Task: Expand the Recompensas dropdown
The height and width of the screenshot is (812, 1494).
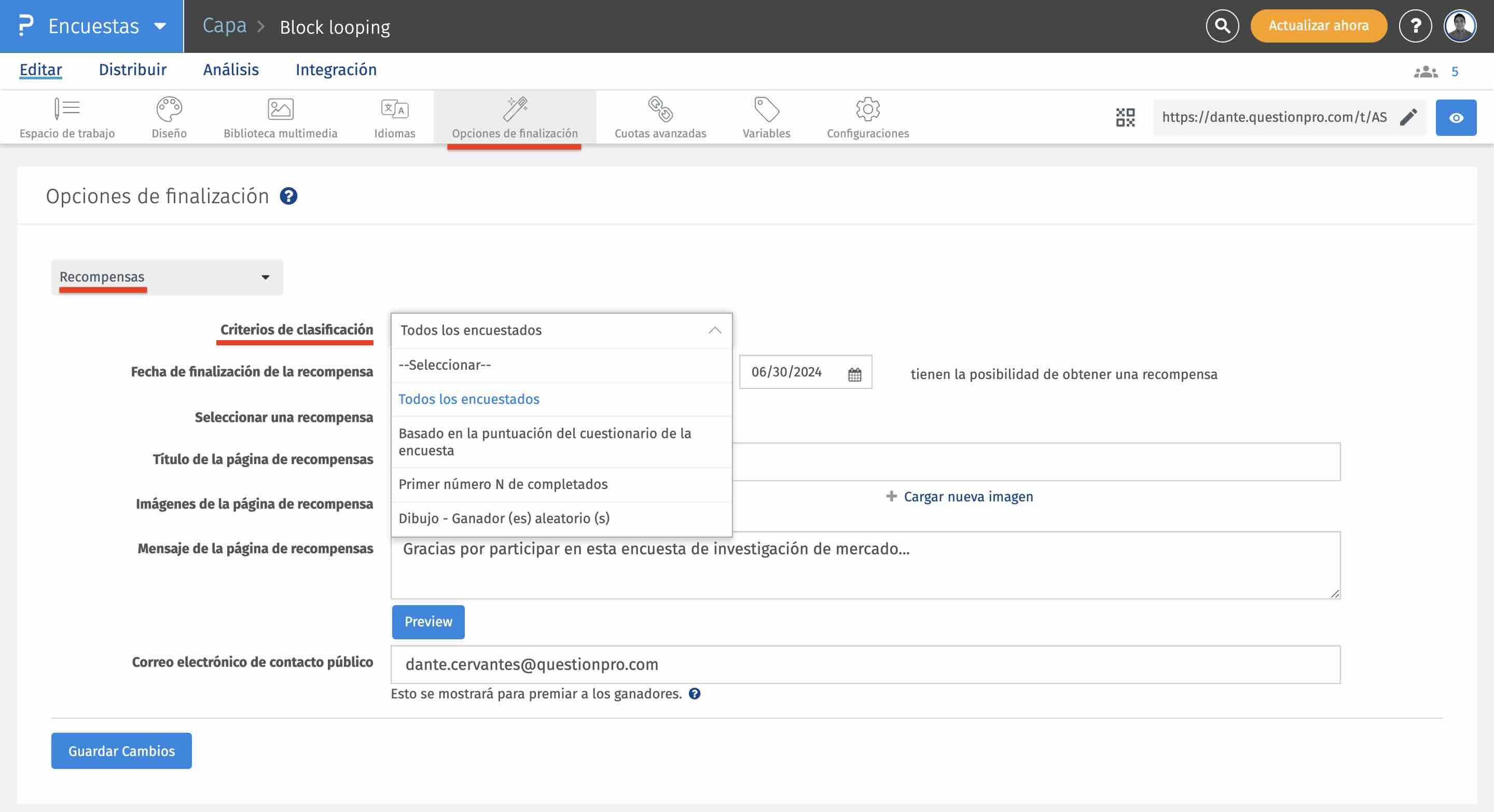Action: (167, 277)
